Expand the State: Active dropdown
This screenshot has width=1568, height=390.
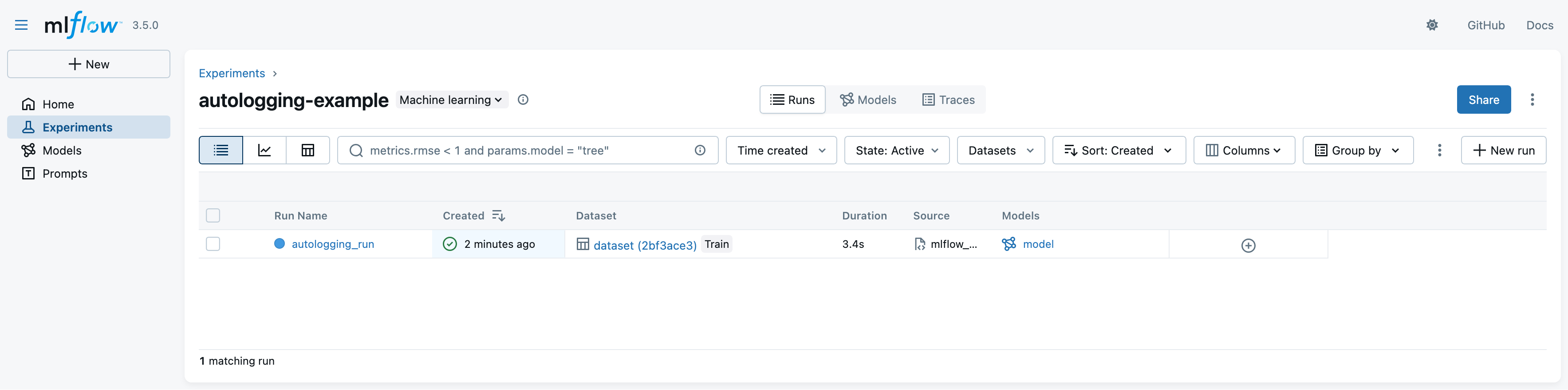click(x=896, y=151)
